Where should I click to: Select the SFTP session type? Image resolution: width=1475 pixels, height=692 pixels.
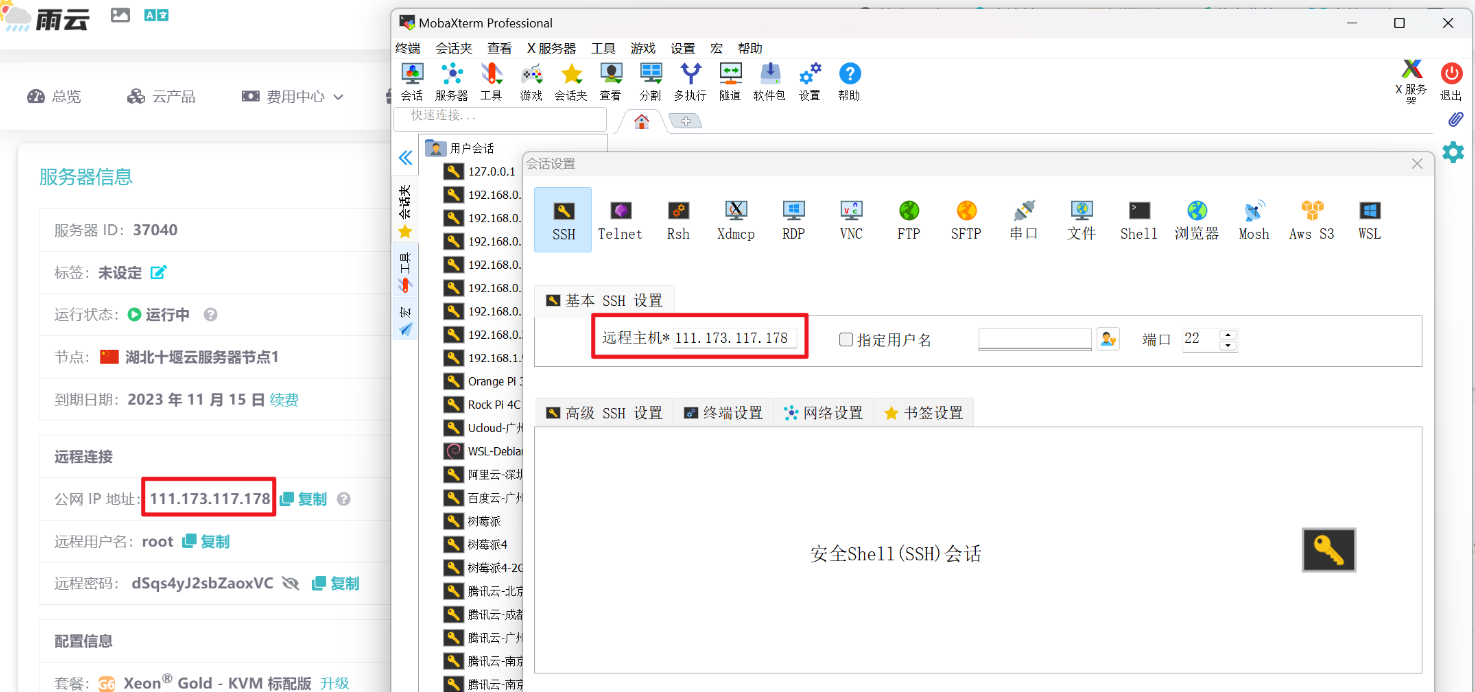[x=966, y=219]
